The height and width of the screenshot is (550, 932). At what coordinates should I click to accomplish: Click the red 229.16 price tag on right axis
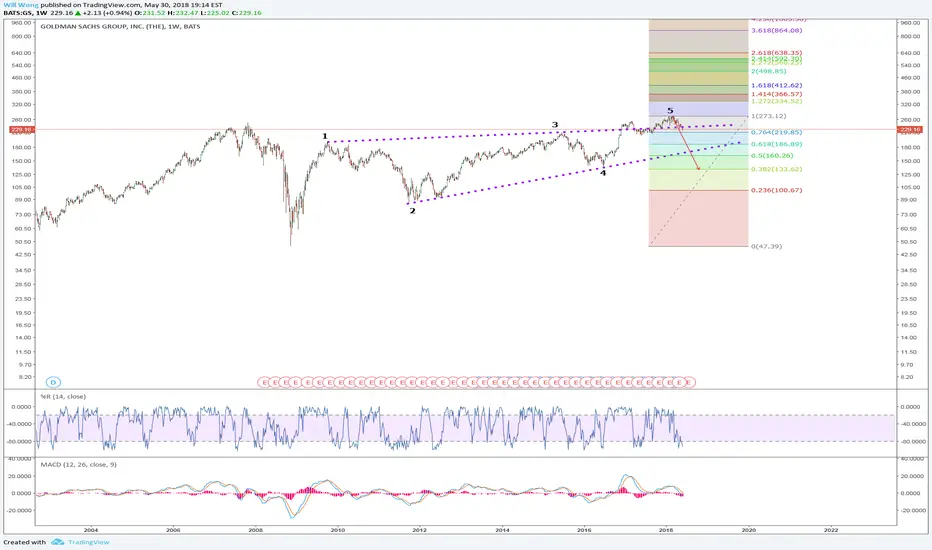909,129
